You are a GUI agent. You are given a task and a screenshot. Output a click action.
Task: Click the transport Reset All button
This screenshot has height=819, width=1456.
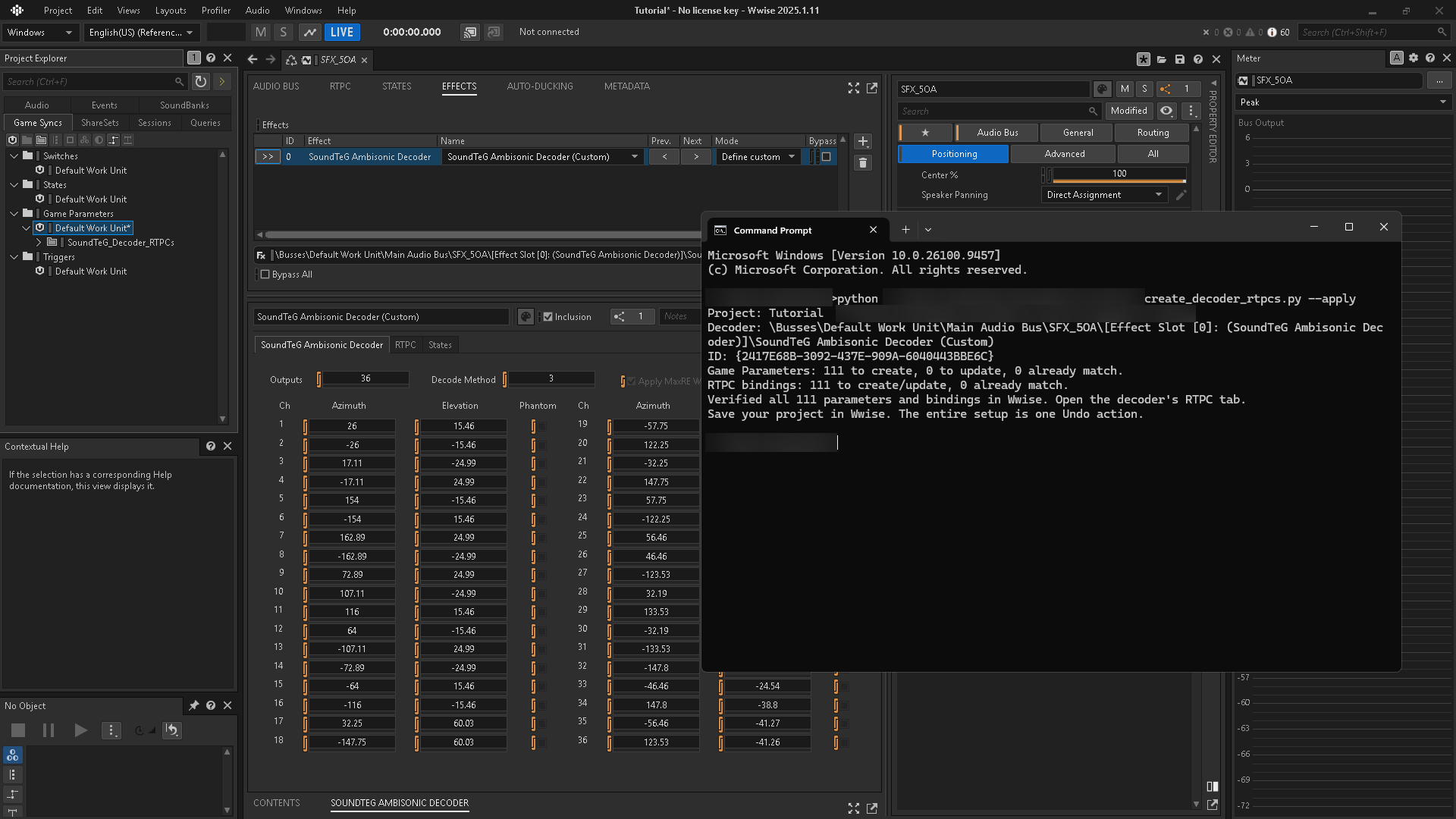point(172,730)
